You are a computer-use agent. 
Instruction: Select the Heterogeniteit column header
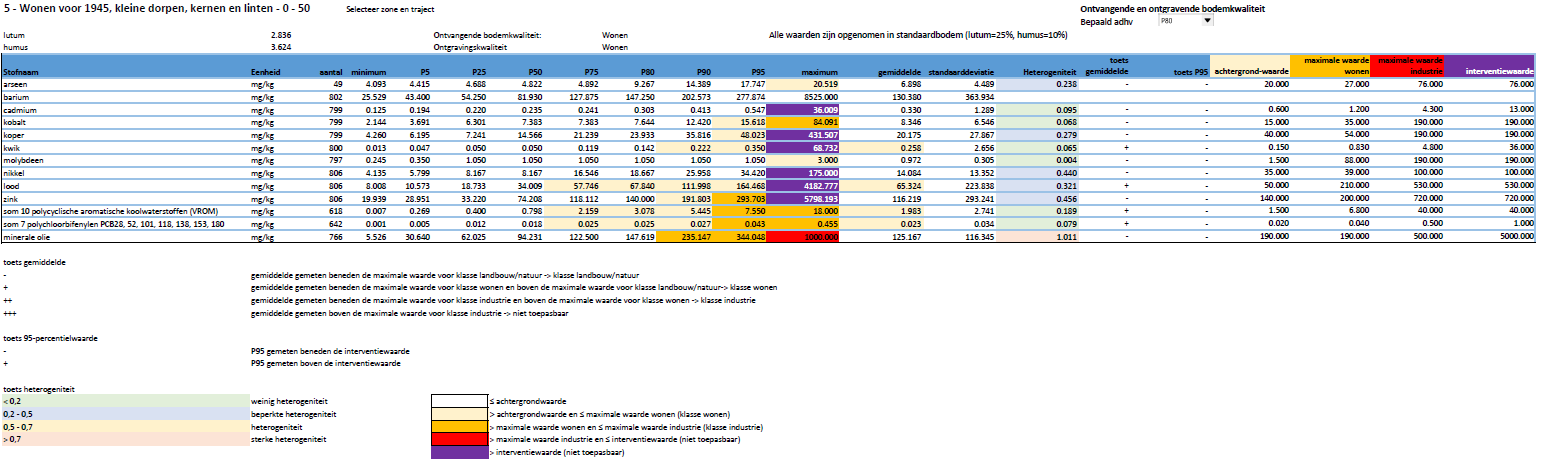[1049, 73]
